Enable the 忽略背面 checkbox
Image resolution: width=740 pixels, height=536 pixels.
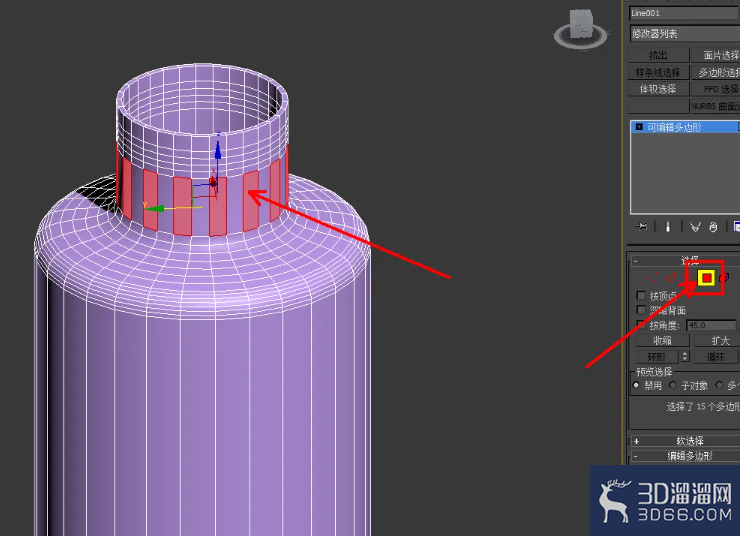641,310
